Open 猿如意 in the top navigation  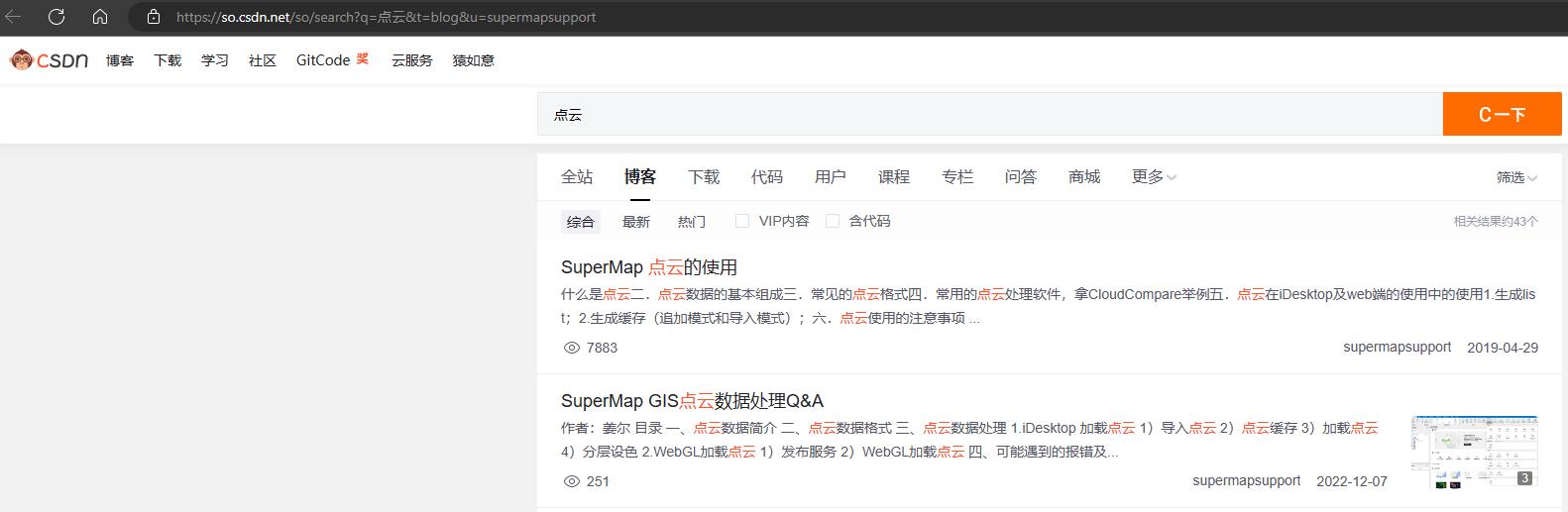(474, 60)
